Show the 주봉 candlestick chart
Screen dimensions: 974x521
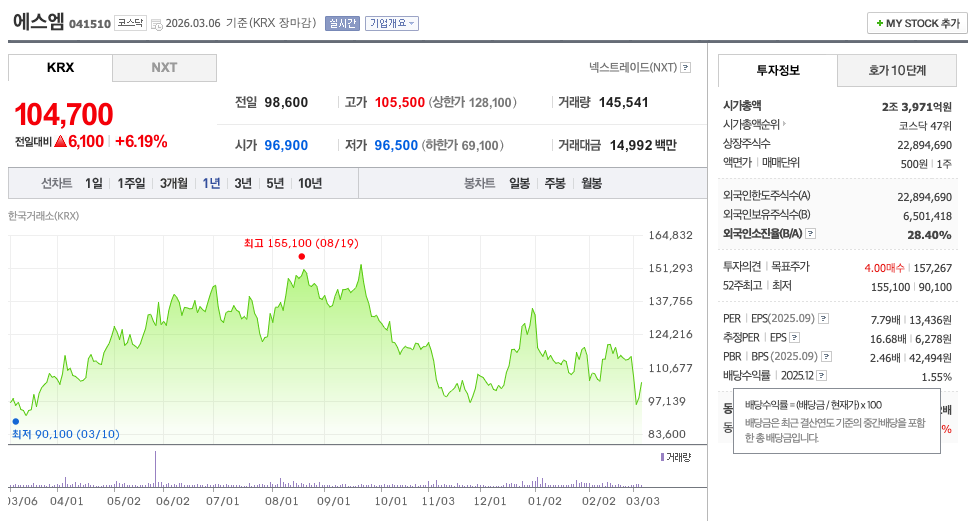coord(555,183)
